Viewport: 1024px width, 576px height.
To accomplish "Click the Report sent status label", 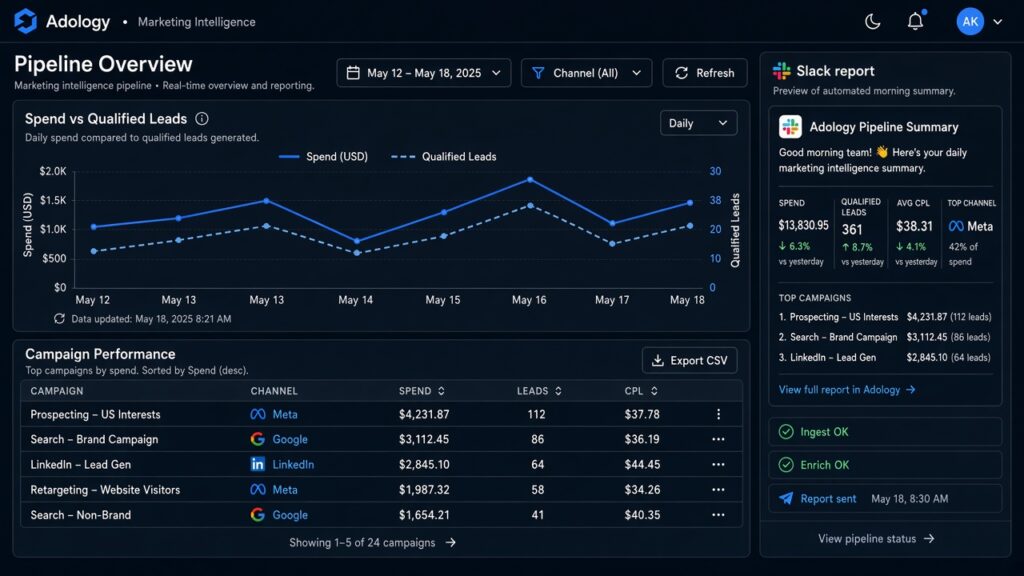I will coord(828,498).
